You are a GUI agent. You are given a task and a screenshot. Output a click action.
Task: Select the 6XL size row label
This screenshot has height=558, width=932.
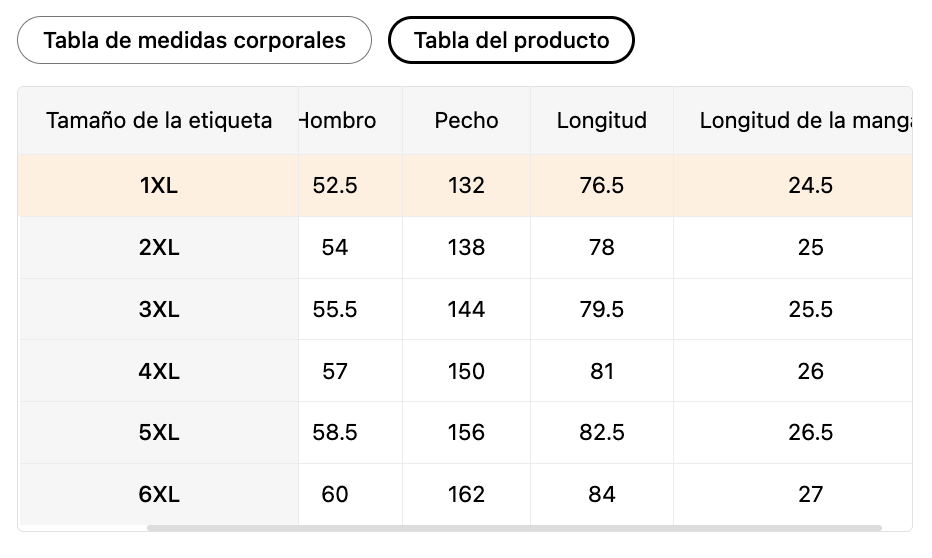(x=159, y=494)
